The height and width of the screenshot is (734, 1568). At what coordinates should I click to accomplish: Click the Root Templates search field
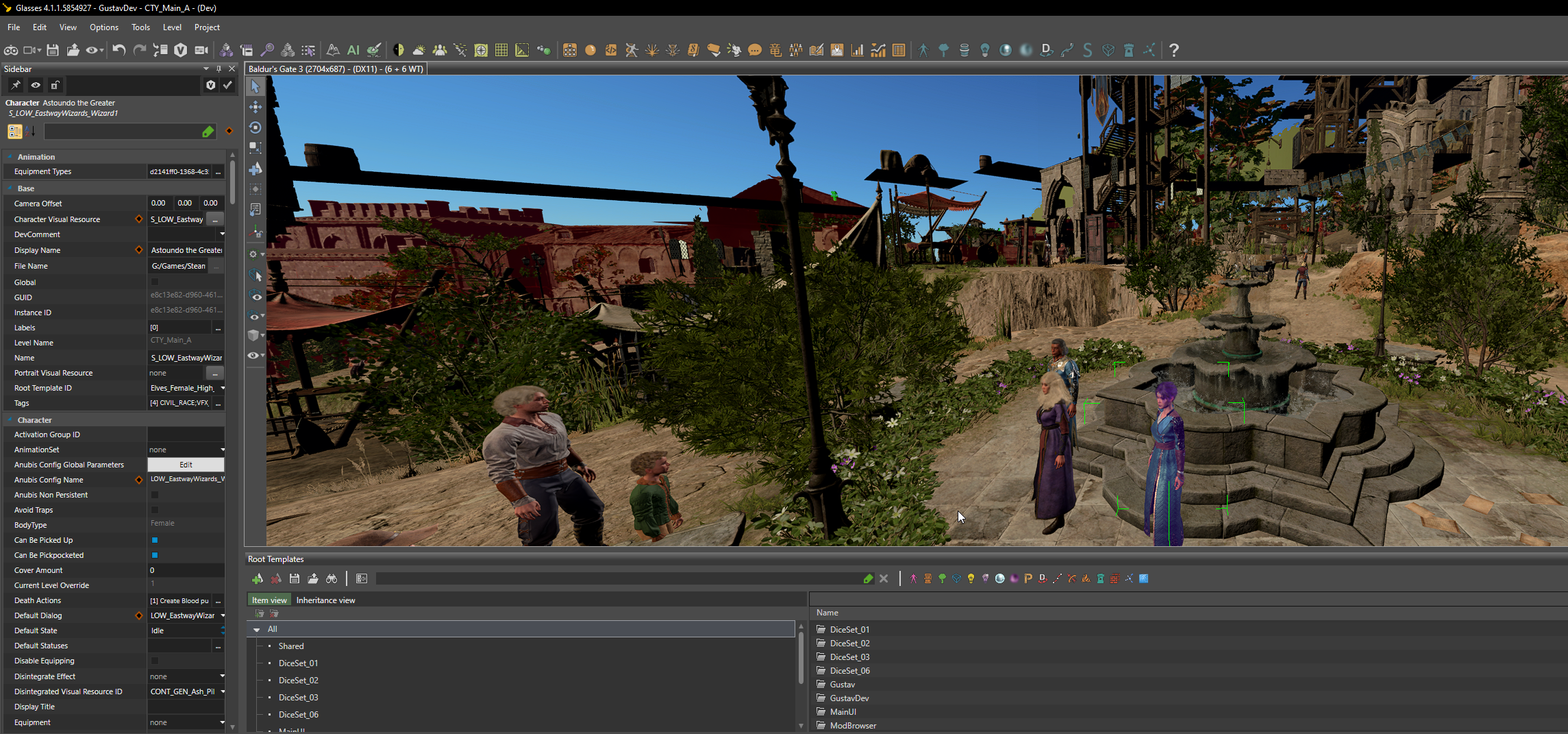click(x=621, y=579)
